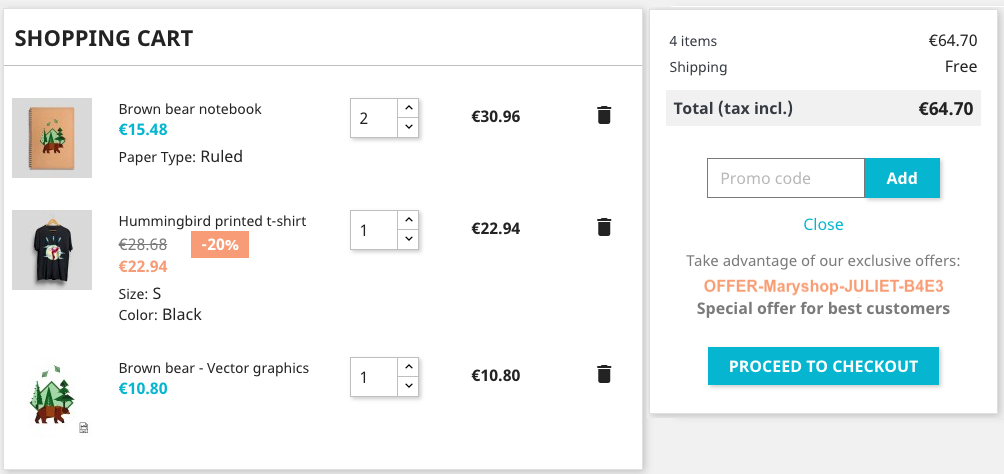Open Brown bear notebook thumbnail
This screenshot has width=1004, height=474.
[52, 138]
